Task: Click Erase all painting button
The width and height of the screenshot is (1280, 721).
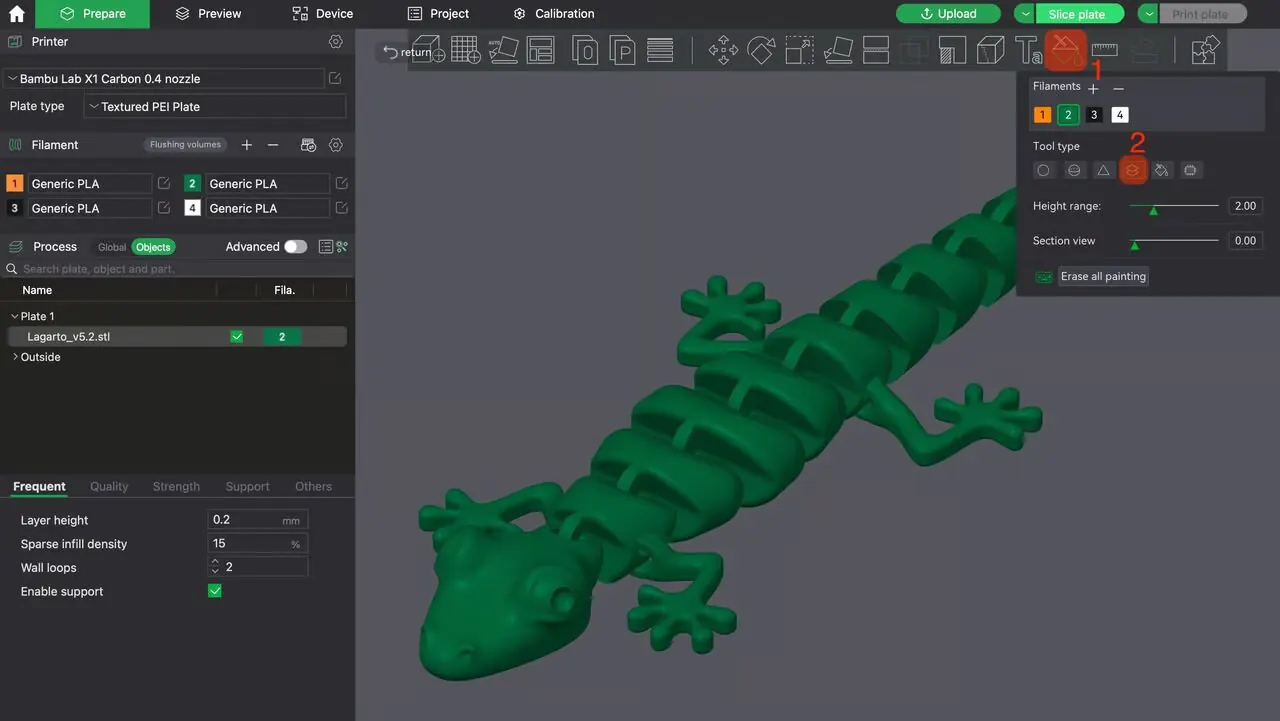Action: (x=1103, y=276)
